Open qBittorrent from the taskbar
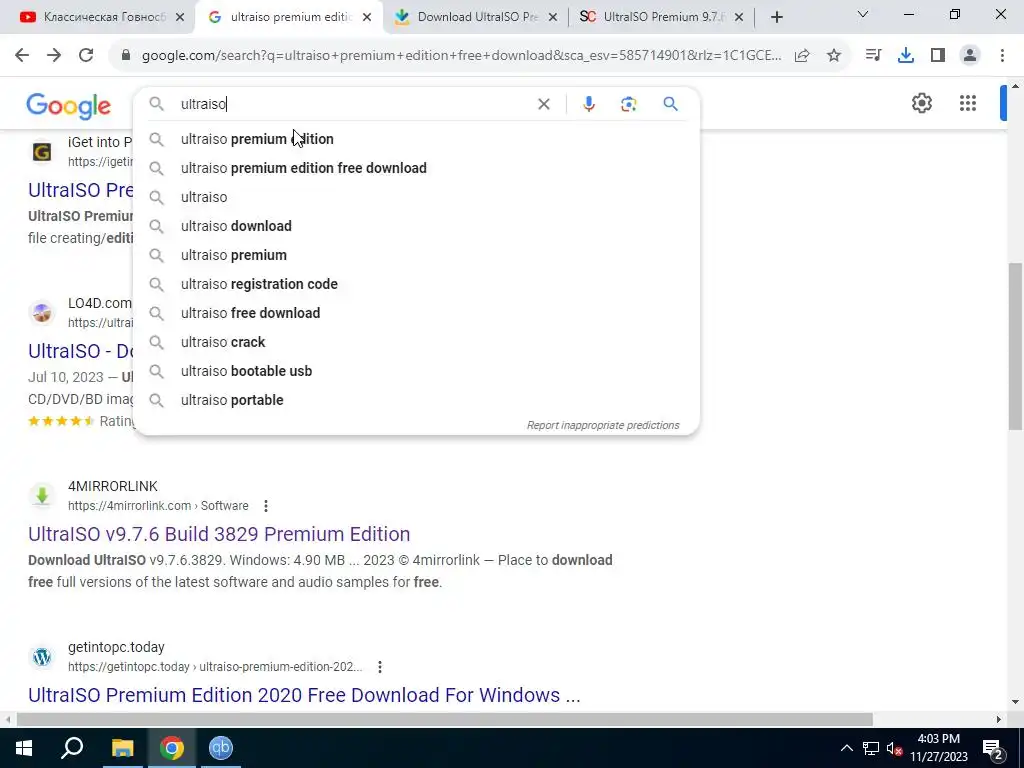 coord(221,748)
